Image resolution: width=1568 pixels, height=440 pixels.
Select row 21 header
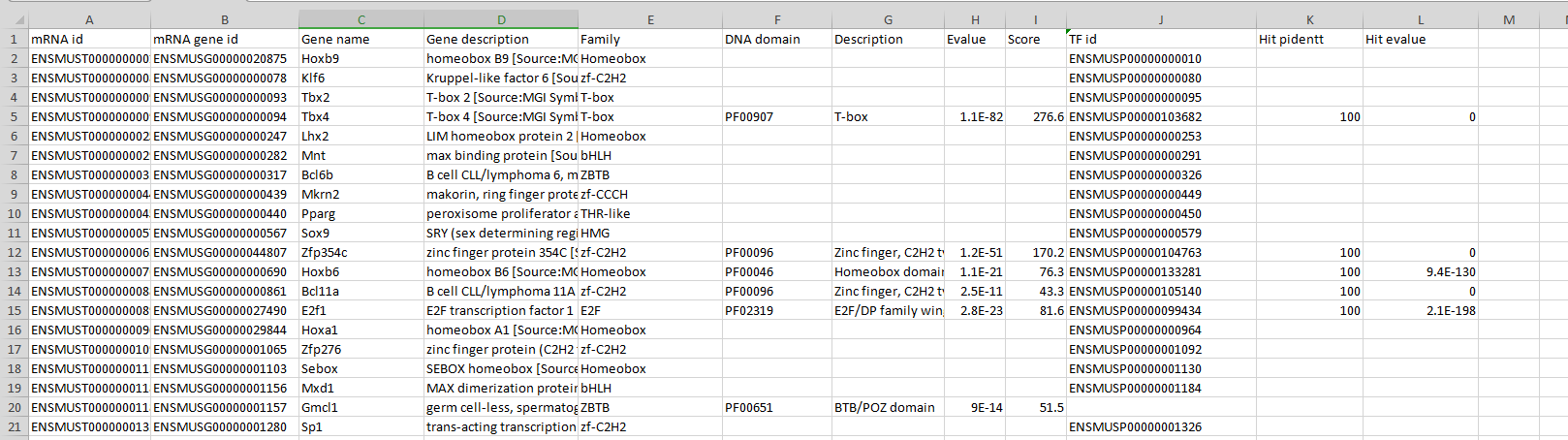click(x=14, y=426)
